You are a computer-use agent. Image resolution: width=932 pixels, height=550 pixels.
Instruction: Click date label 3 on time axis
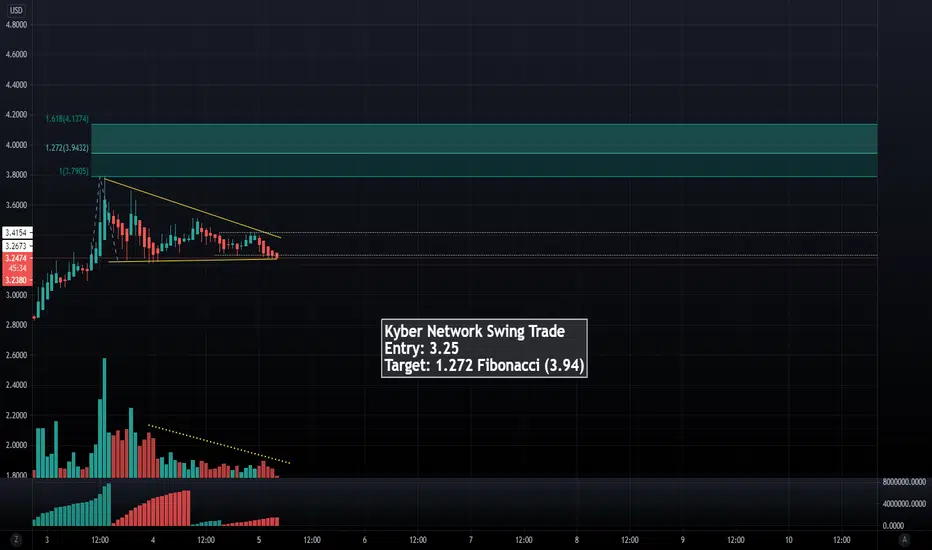tap(47, 540)
